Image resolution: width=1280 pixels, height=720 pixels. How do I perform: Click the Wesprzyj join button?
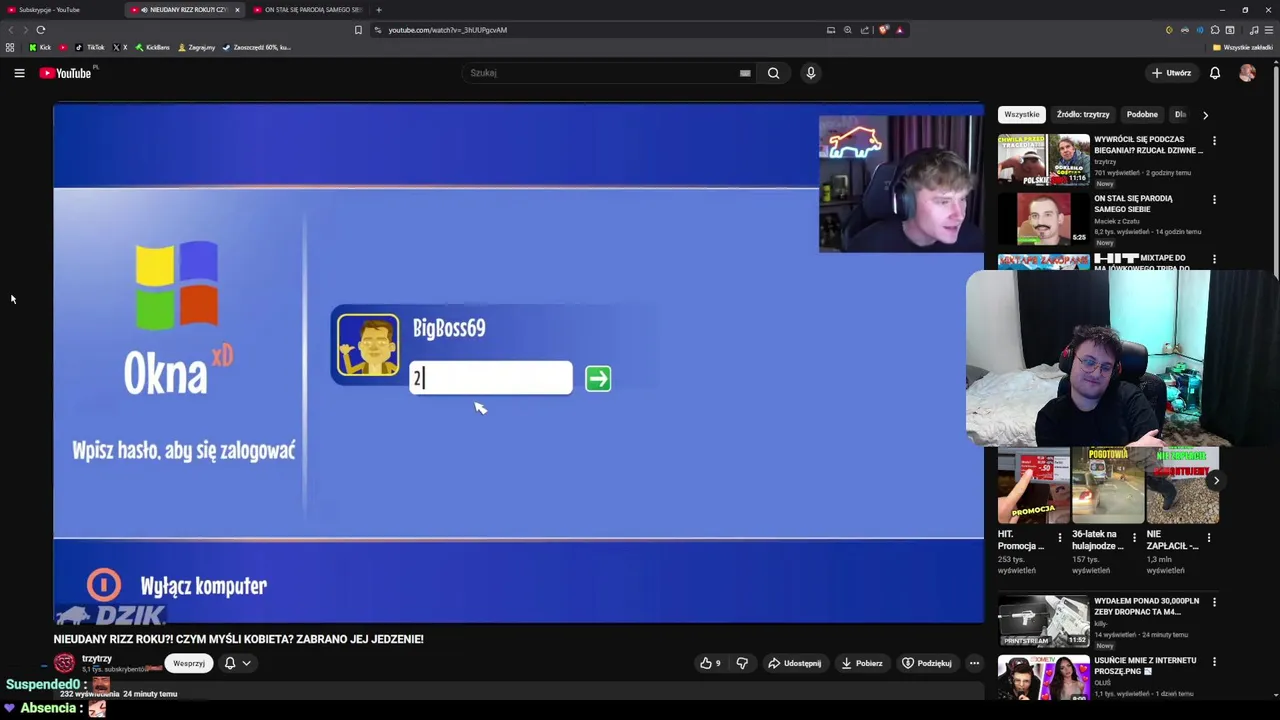point(189,663)
